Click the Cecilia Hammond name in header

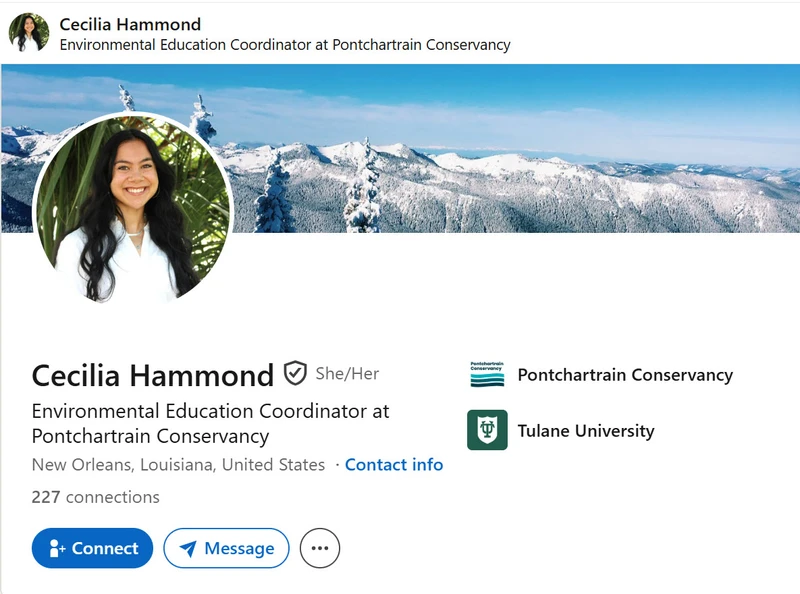tap(130, 24)
